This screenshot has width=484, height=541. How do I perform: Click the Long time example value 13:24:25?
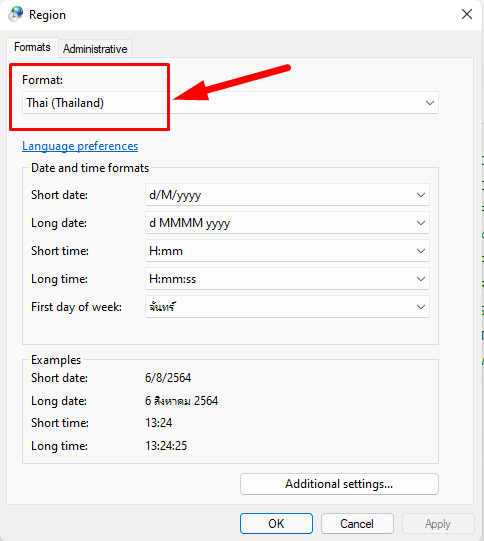[166, 446]
